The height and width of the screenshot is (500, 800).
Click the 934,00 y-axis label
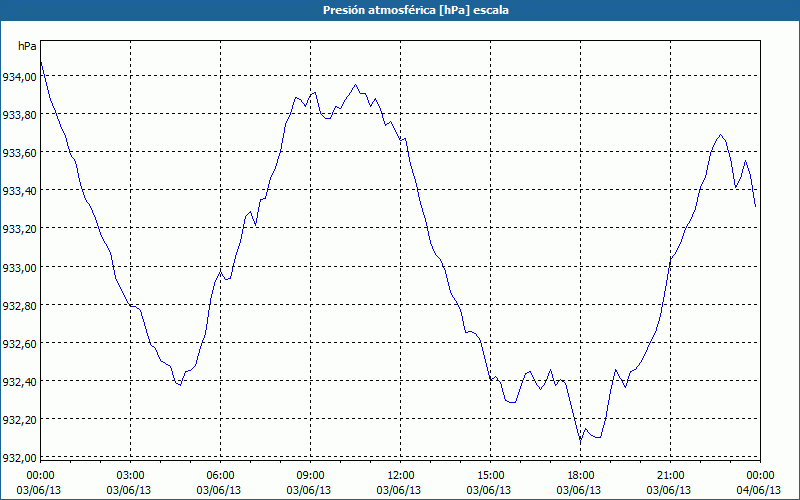point(19,77)
